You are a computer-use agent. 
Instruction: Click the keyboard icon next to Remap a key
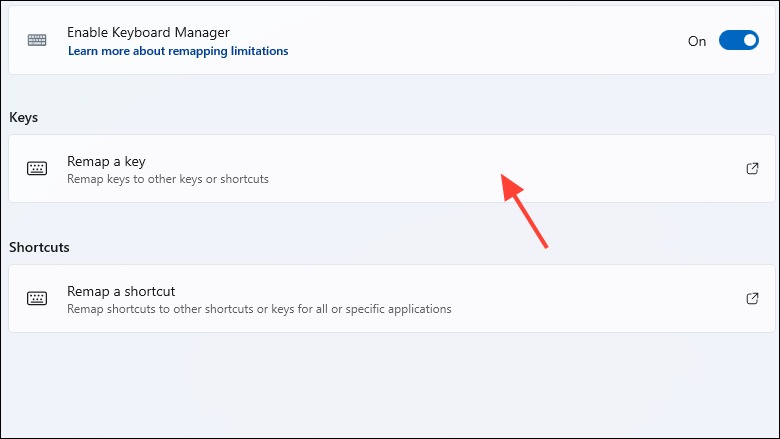coord(37,169)
